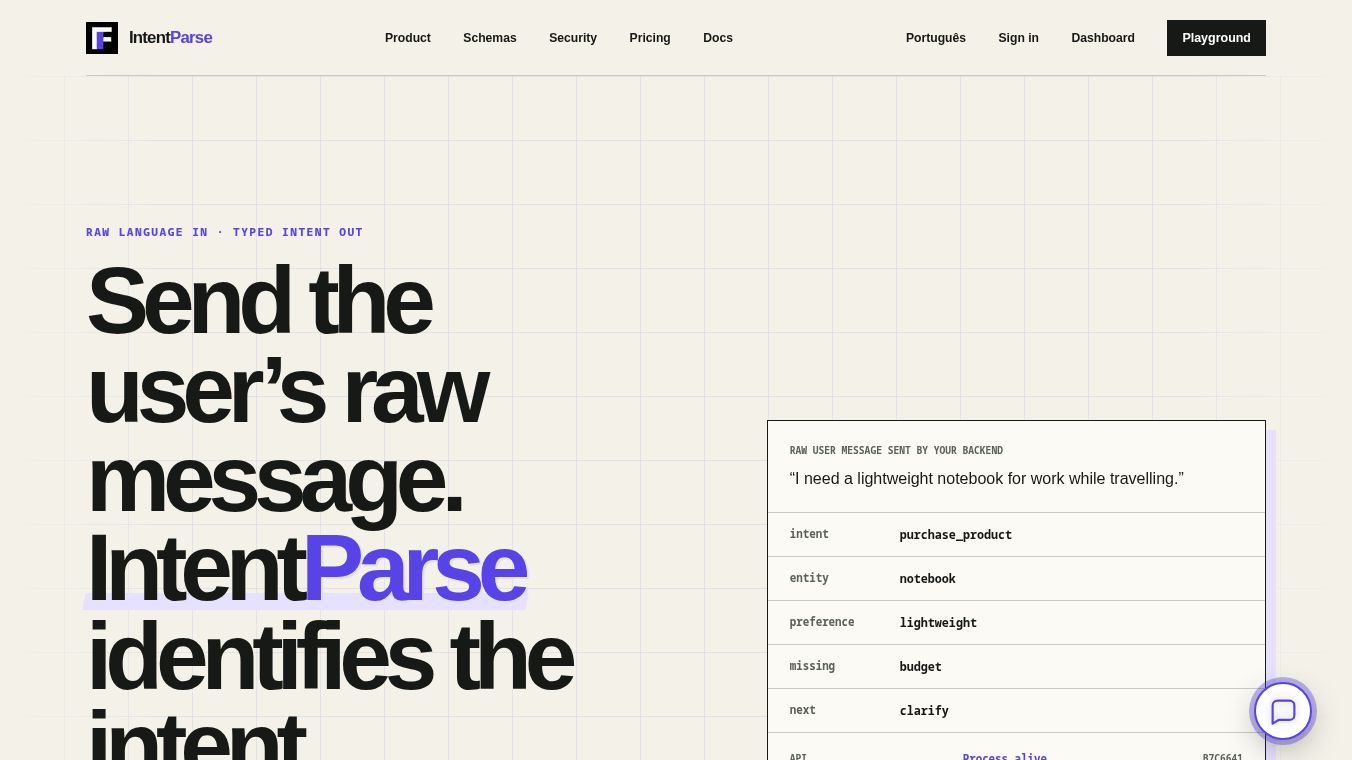Click the 'RAW USER MESSAGE SENT BY YOUR BACKEND' label
The height and width of the screenshot is (760, 1352).
click(x=896, y=451)
